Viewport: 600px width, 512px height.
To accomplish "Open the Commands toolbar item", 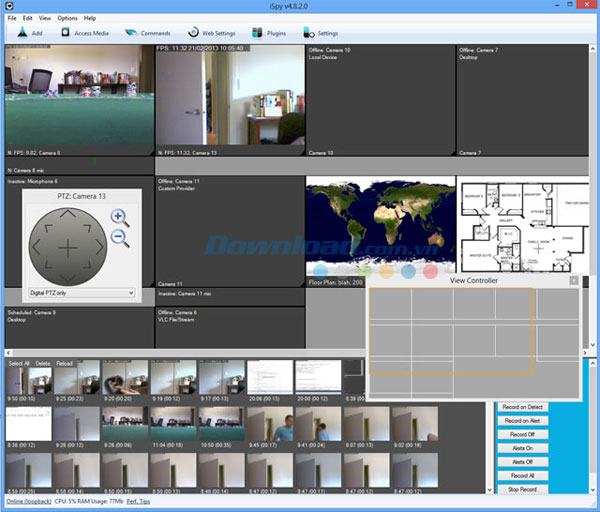I will click(x=148, y=33).
